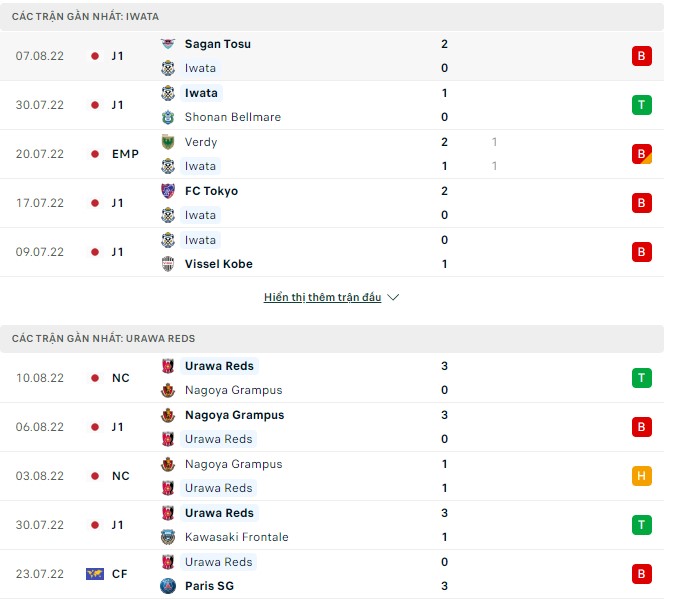Click the CF competition flag icon
Screen dimensions: 673x600
(x=95, y=574)
